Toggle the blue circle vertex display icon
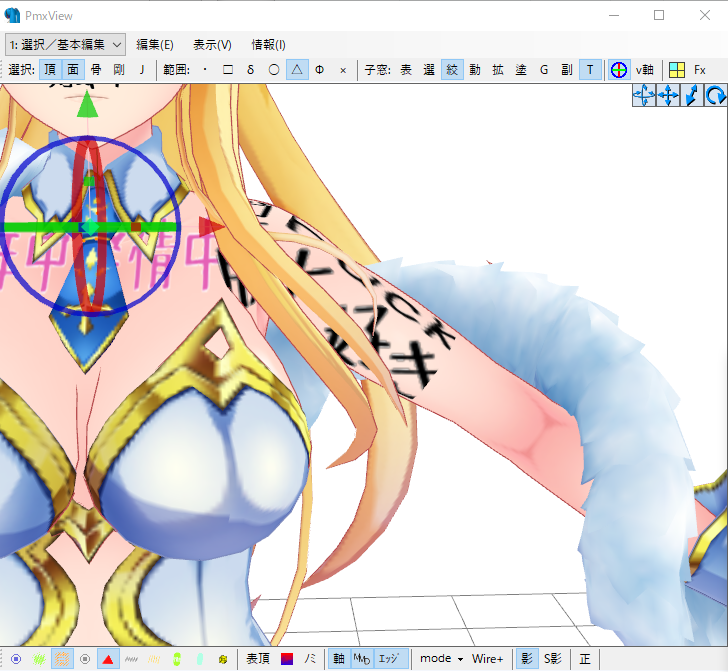This screenshot has width=728, height=672. 16,659
